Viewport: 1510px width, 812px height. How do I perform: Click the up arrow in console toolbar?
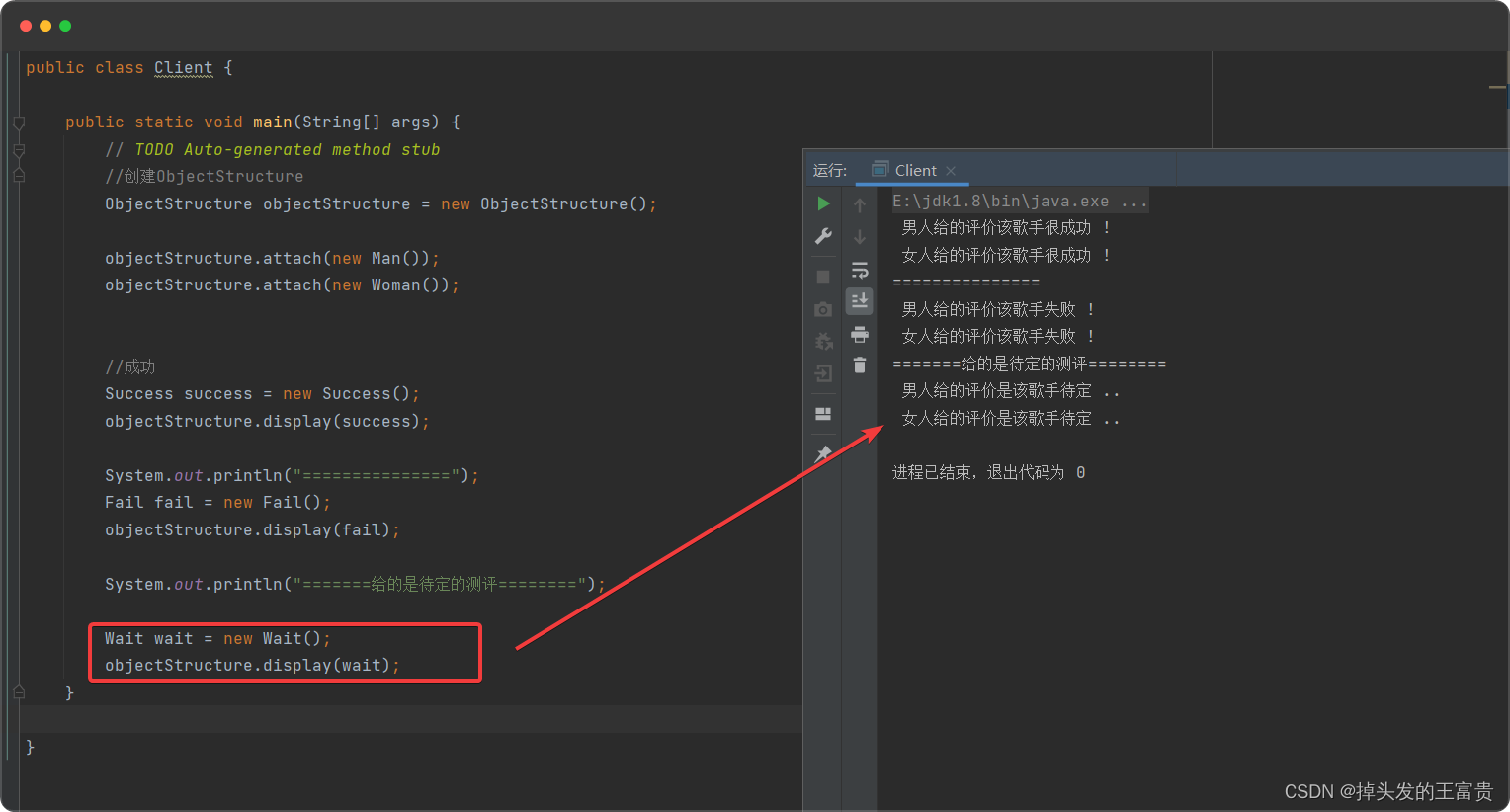(x=860, y=205)
